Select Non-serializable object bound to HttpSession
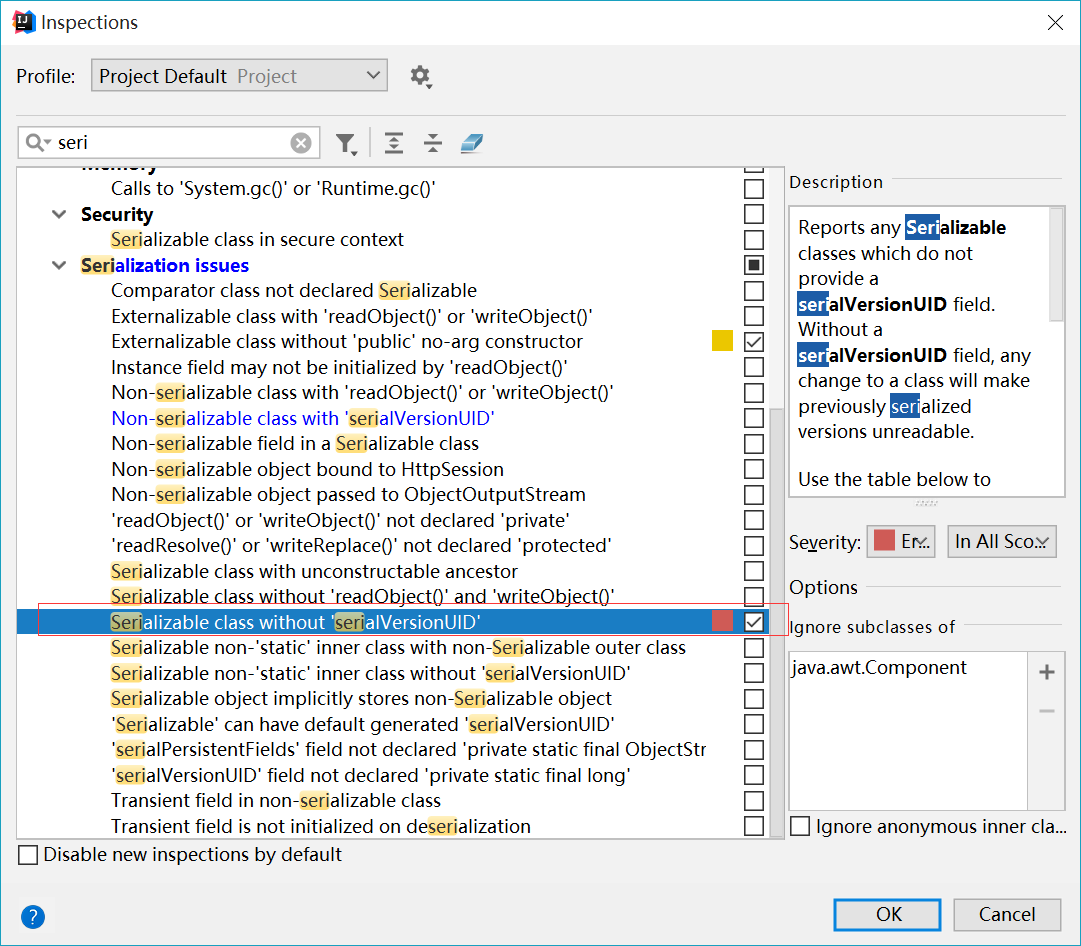 307,469
